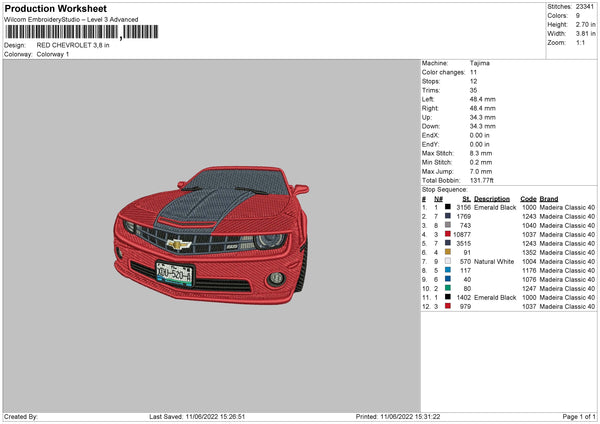This screenshot has width=600, height=424.
Task: Click the red Chevrolet car design preview
Action: coord(212,236)
